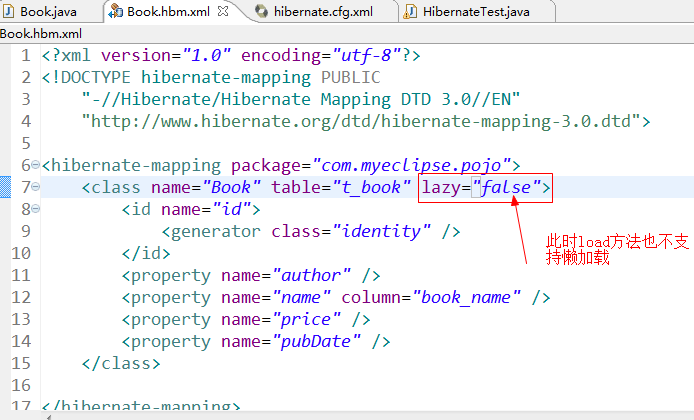
Task: Open the hibernate.cfg.xml tab
Action: (x=323, y=12)
